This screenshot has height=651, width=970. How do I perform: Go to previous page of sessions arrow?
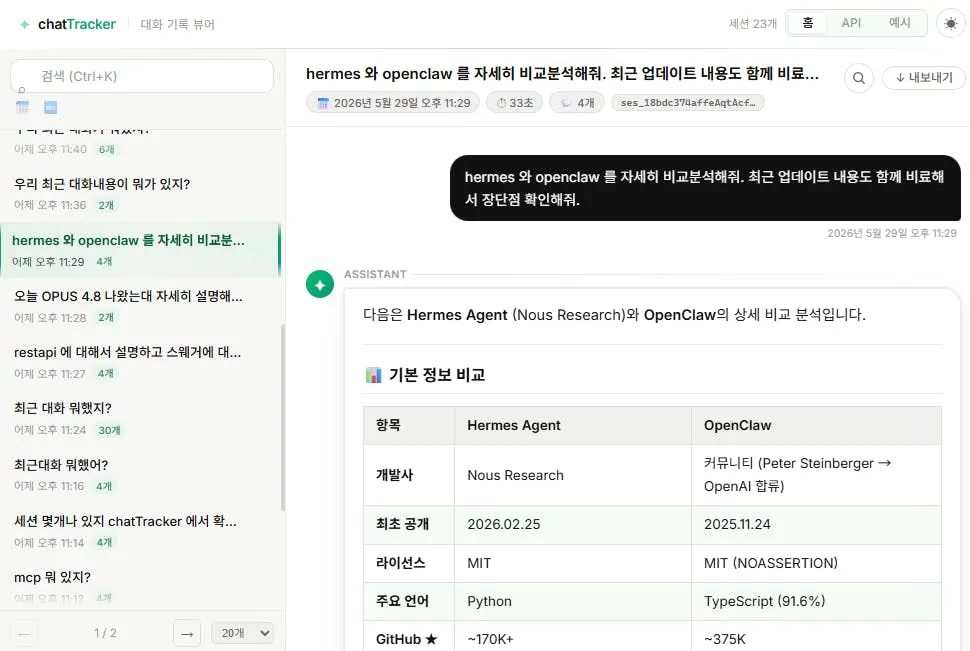[24, 634]
